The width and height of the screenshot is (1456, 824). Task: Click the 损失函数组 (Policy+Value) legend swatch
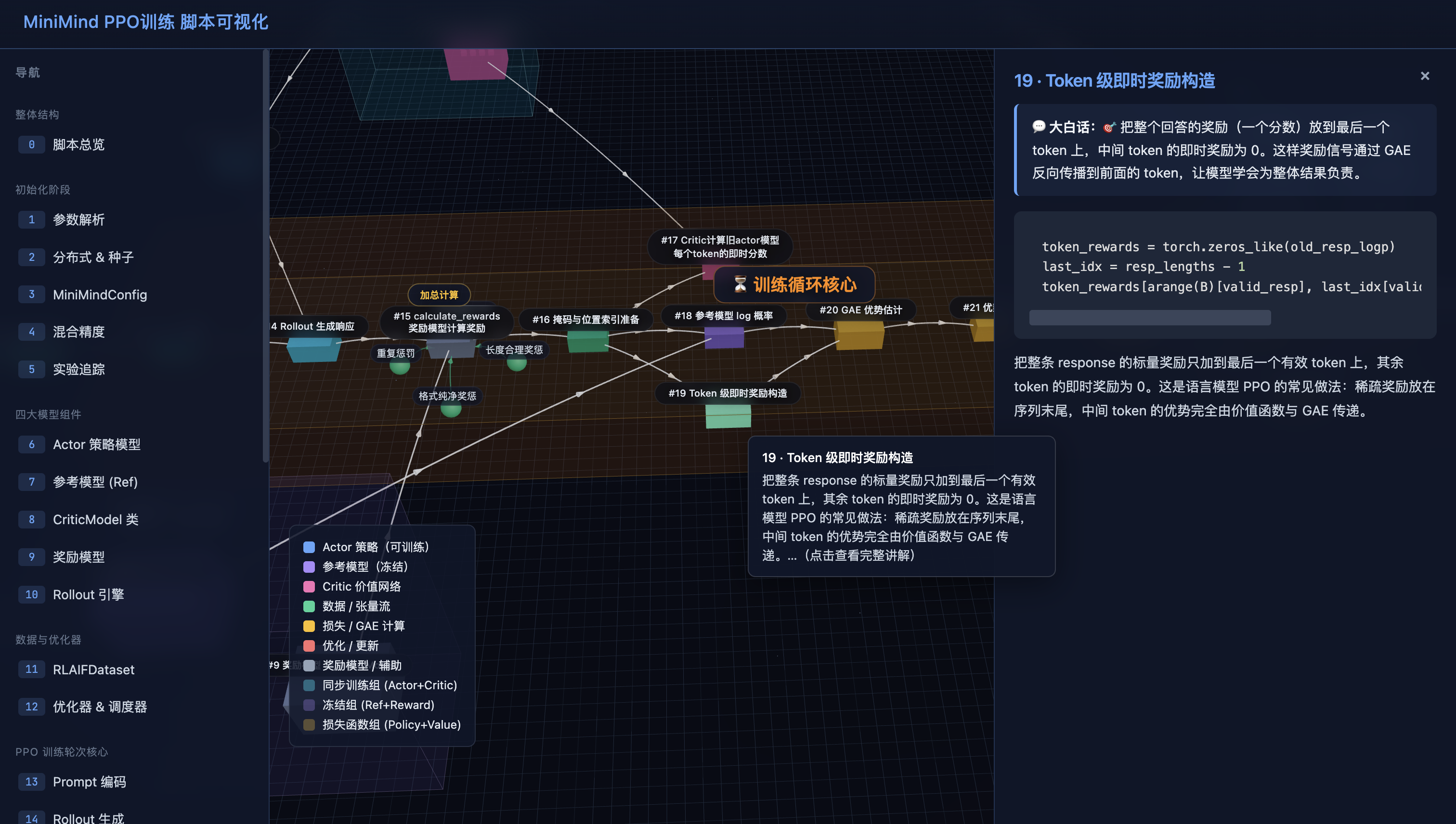309,725
